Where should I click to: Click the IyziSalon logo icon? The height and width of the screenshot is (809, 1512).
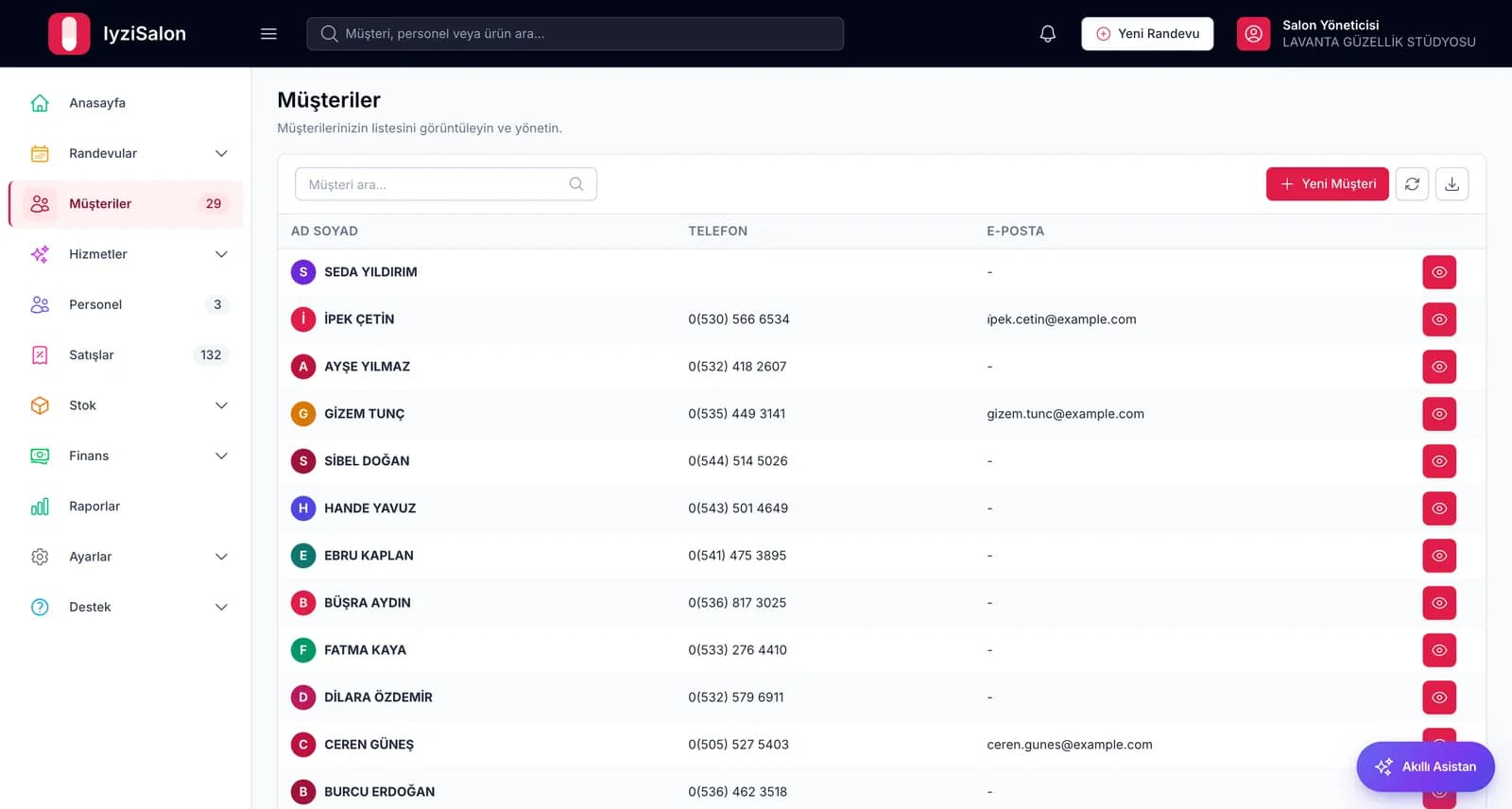pos(69,33)
